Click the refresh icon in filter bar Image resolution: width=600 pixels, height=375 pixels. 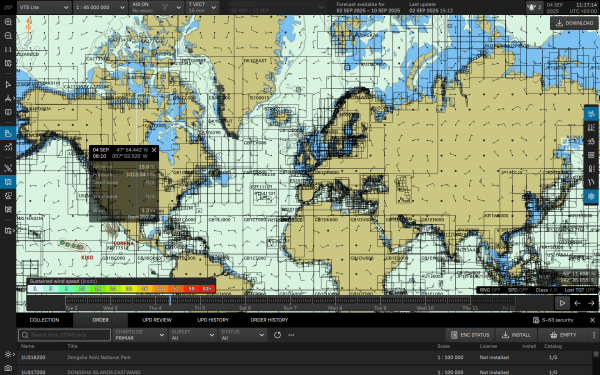pos(277,335)
